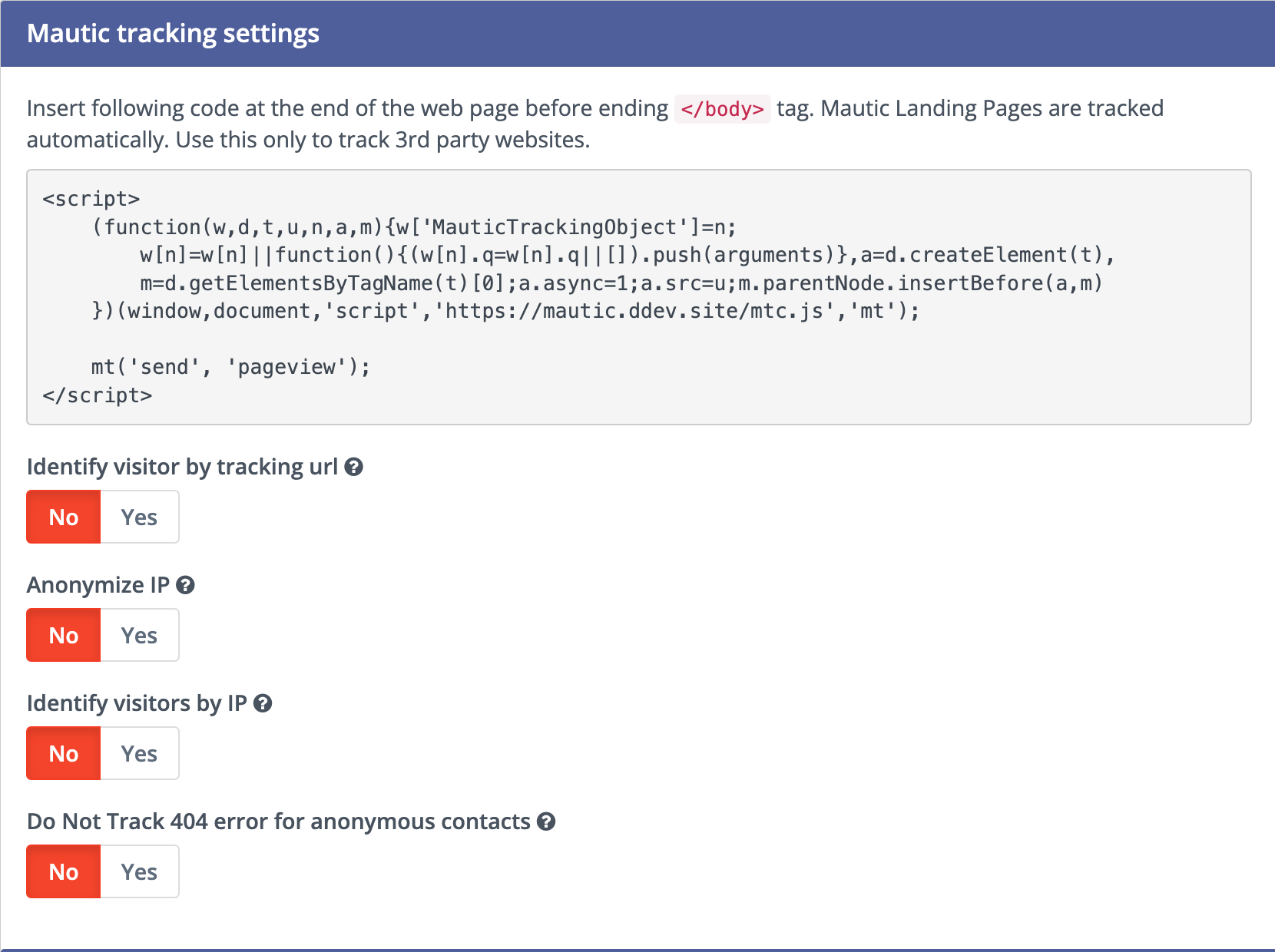
Task: Select No for Do Not Track 404 error
Action: (x=64, y=871)
